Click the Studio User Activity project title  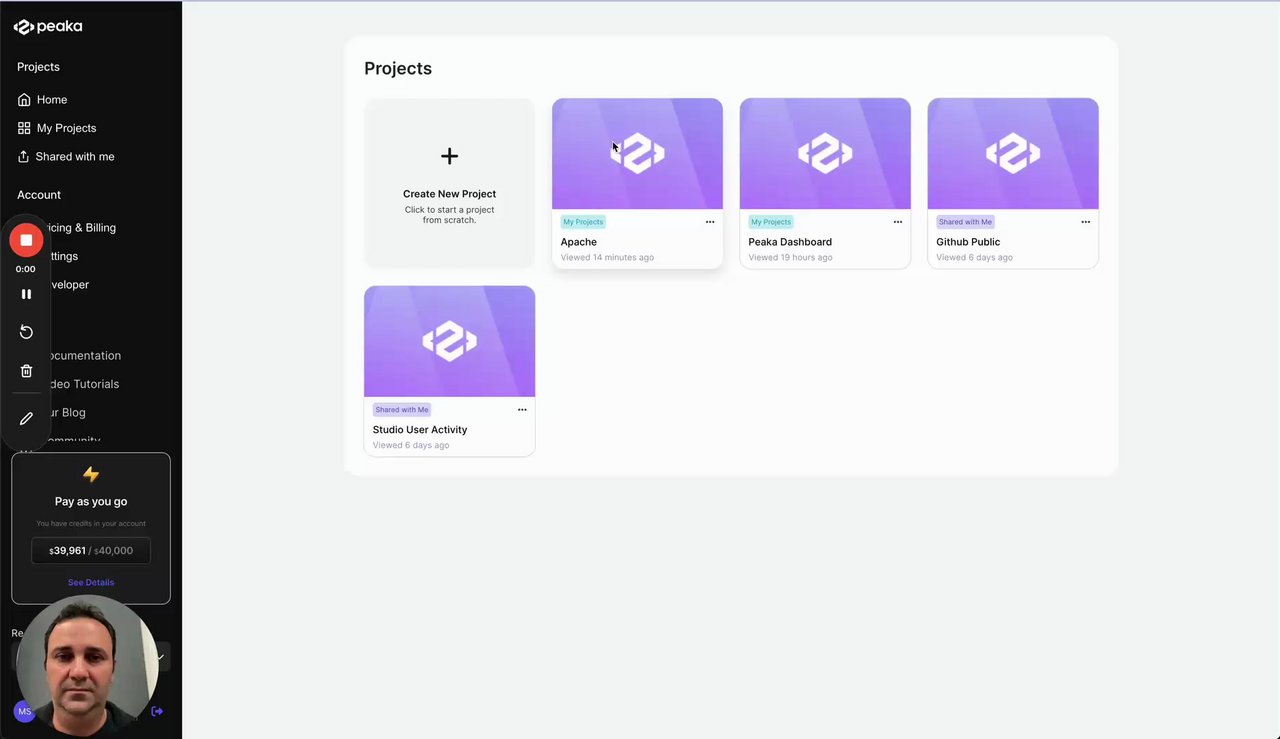(x=420, y=430)
